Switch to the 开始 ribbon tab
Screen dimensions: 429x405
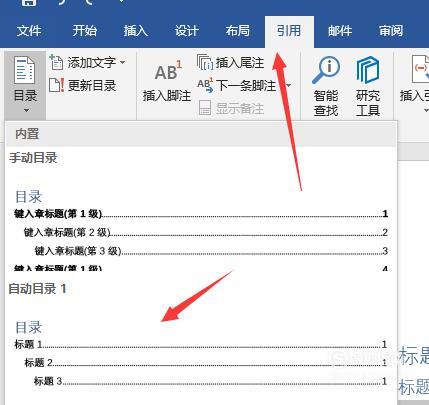click(85, 31)
